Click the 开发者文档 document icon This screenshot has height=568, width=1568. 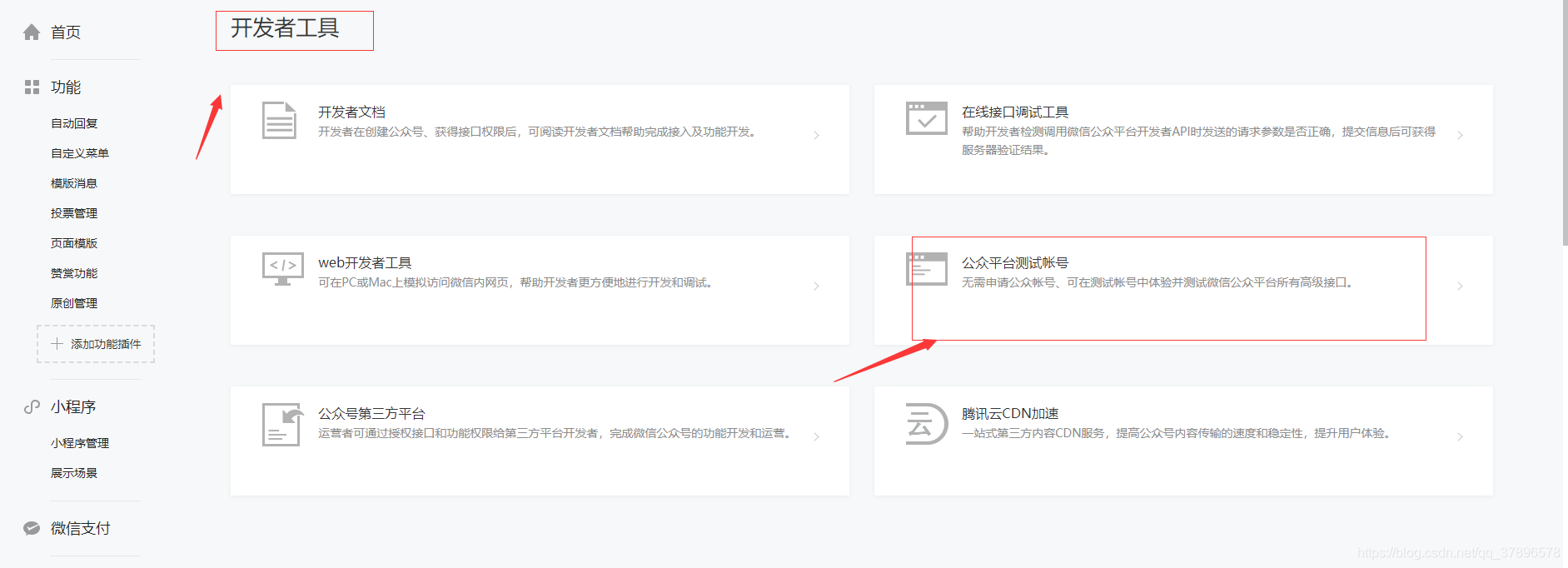pyautogui.click(x=279, y=121)
